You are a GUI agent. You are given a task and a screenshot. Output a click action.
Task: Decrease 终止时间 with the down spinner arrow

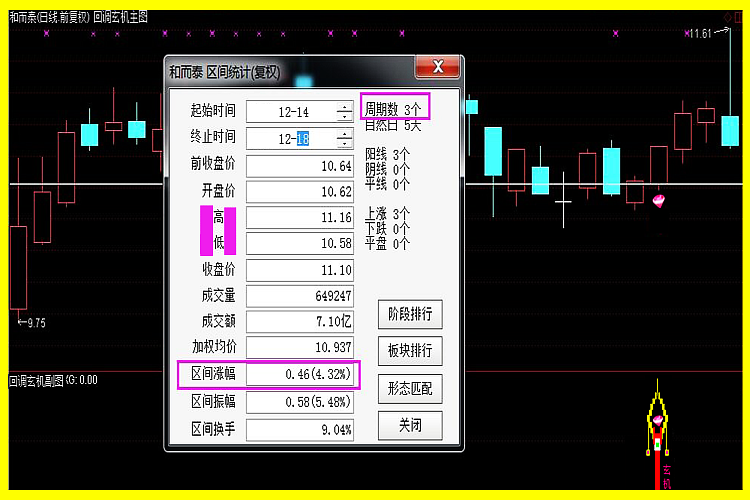344,143
